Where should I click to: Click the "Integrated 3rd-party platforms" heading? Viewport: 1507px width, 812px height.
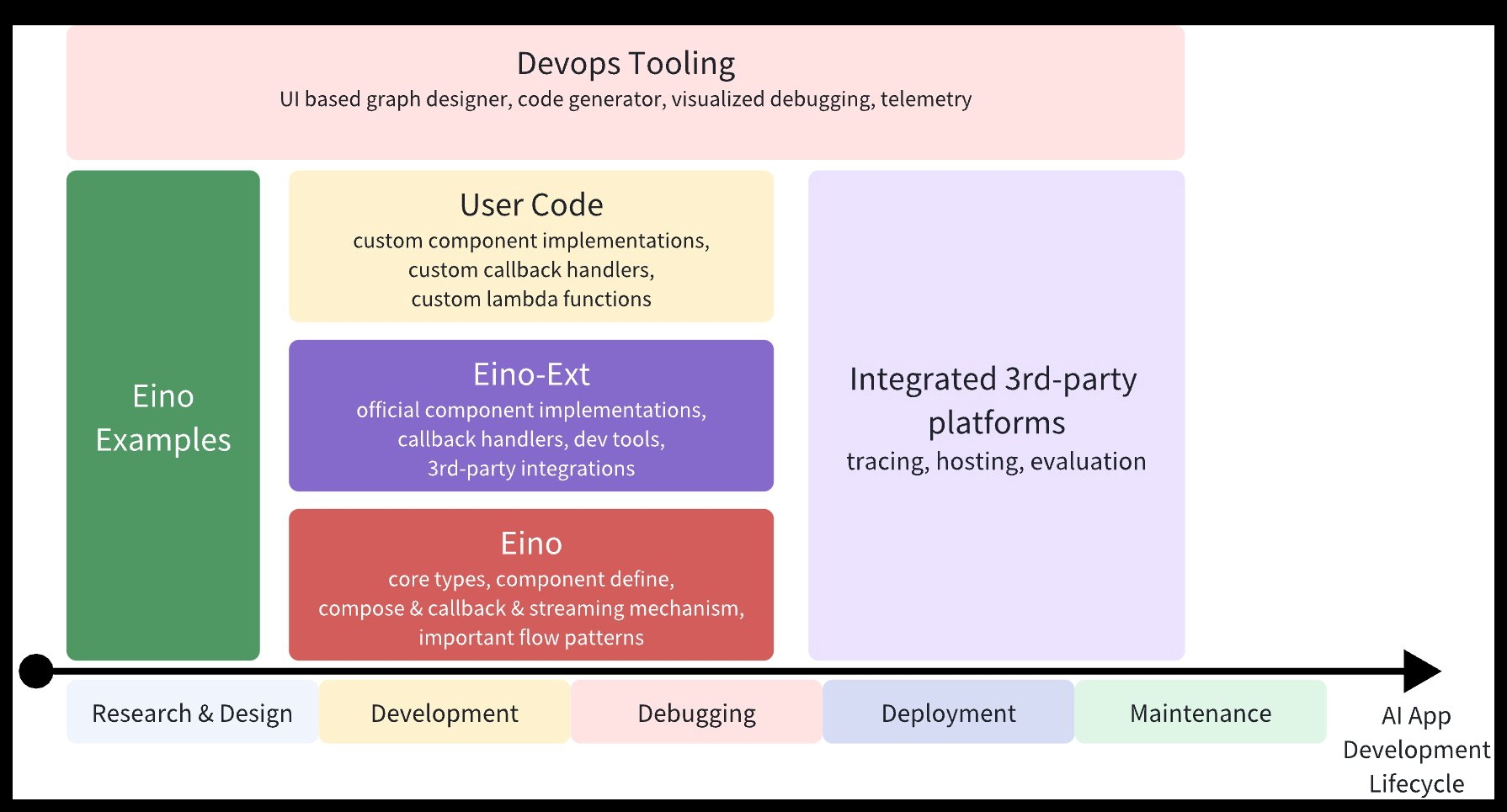point(994,401)
